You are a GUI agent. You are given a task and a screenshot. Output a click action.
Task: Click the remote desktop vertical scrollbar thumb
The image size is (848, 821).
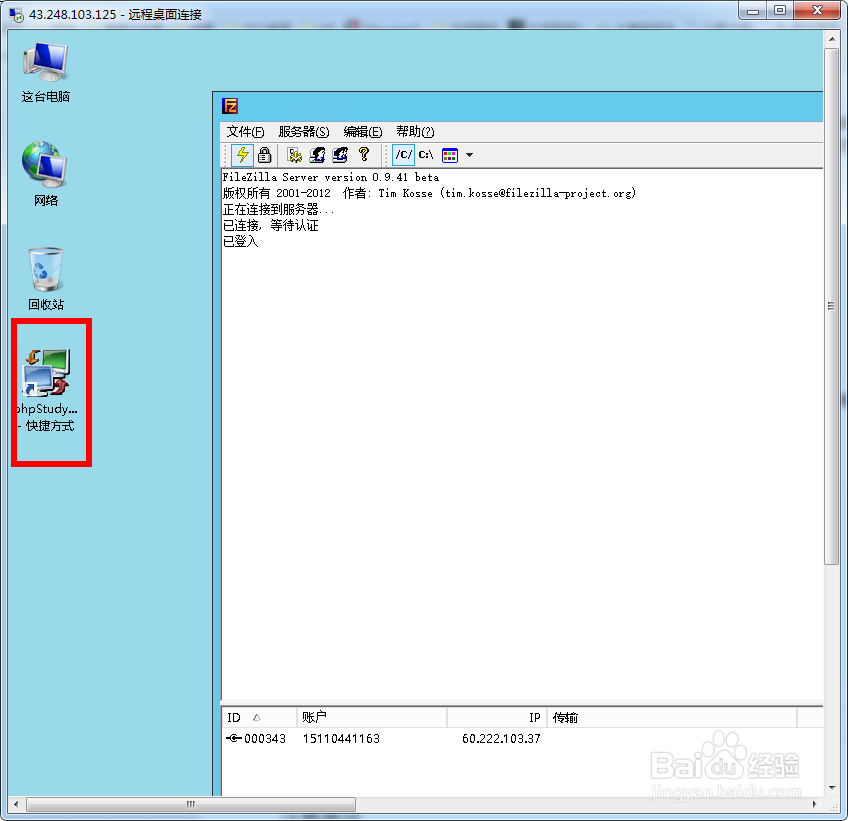(831, 306)
